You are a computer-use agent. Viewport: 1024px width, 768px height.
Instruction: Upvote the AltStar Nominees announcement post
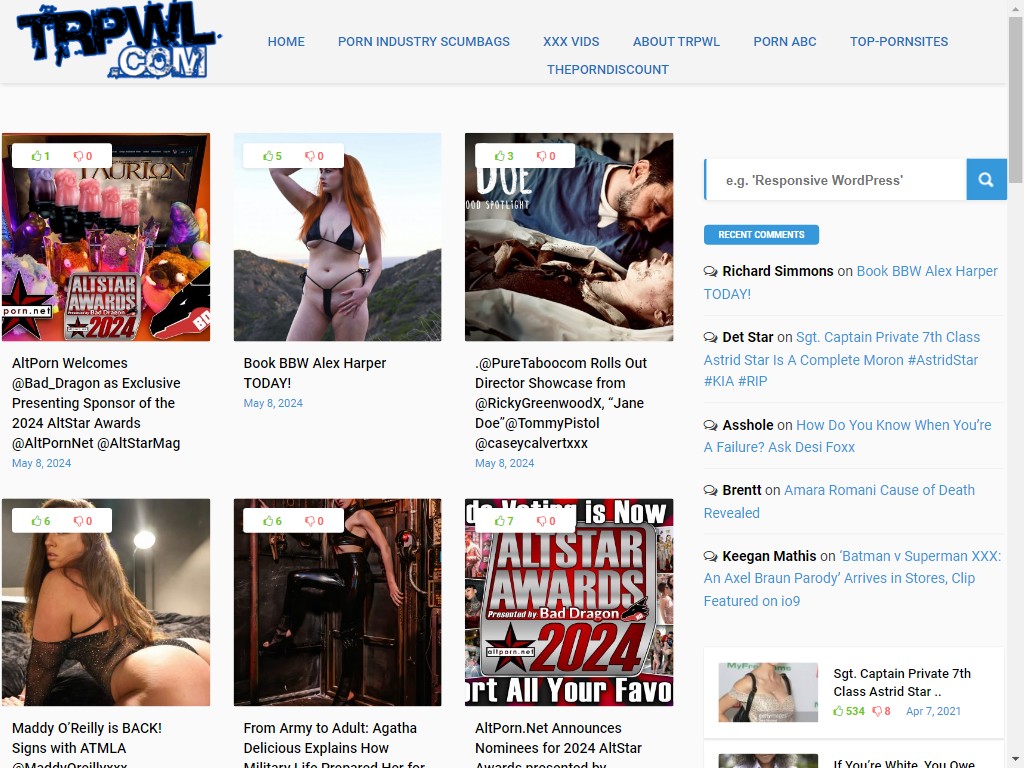pos(504,521)
